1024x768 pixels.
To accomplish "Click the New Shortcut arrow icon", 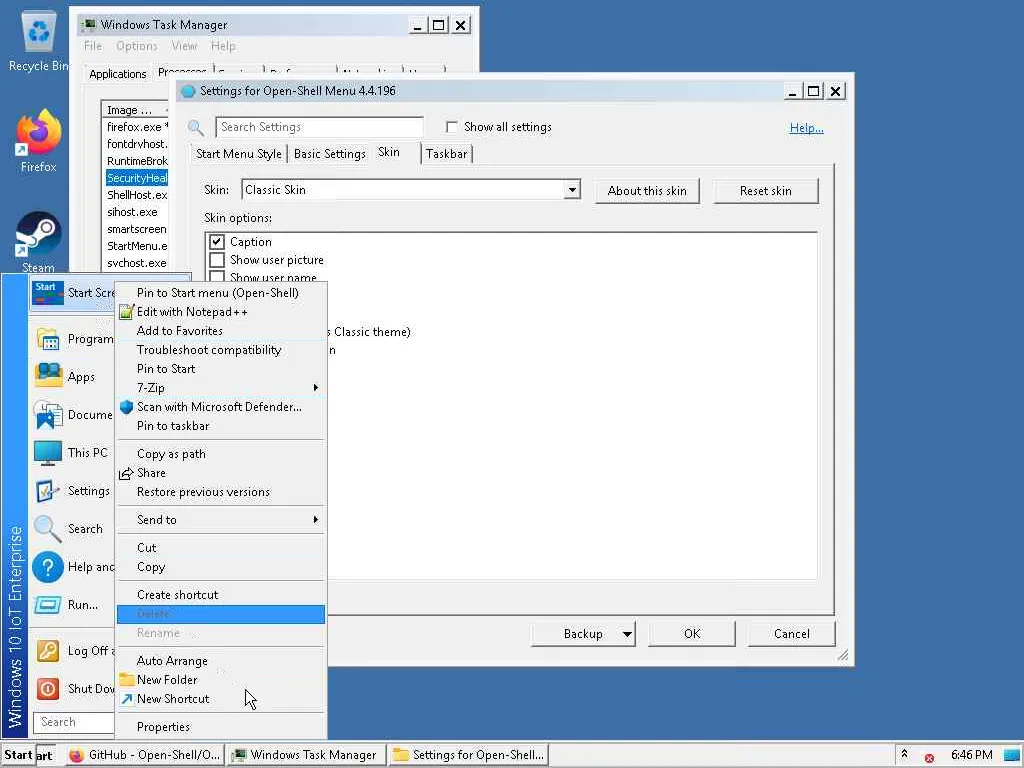I will click(x=127, y=699).
